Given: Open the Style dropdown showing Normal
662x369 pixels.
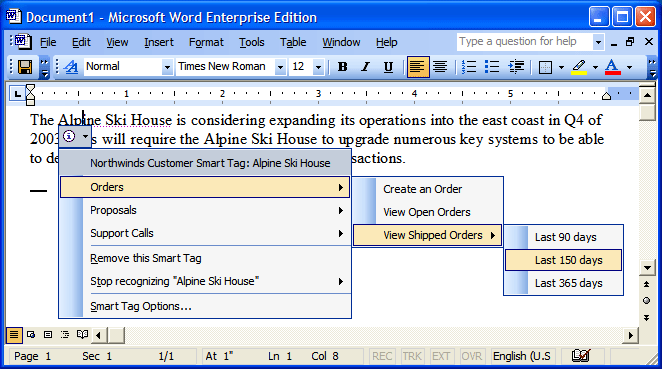Looking at the screenshot, I should point(167,67).
